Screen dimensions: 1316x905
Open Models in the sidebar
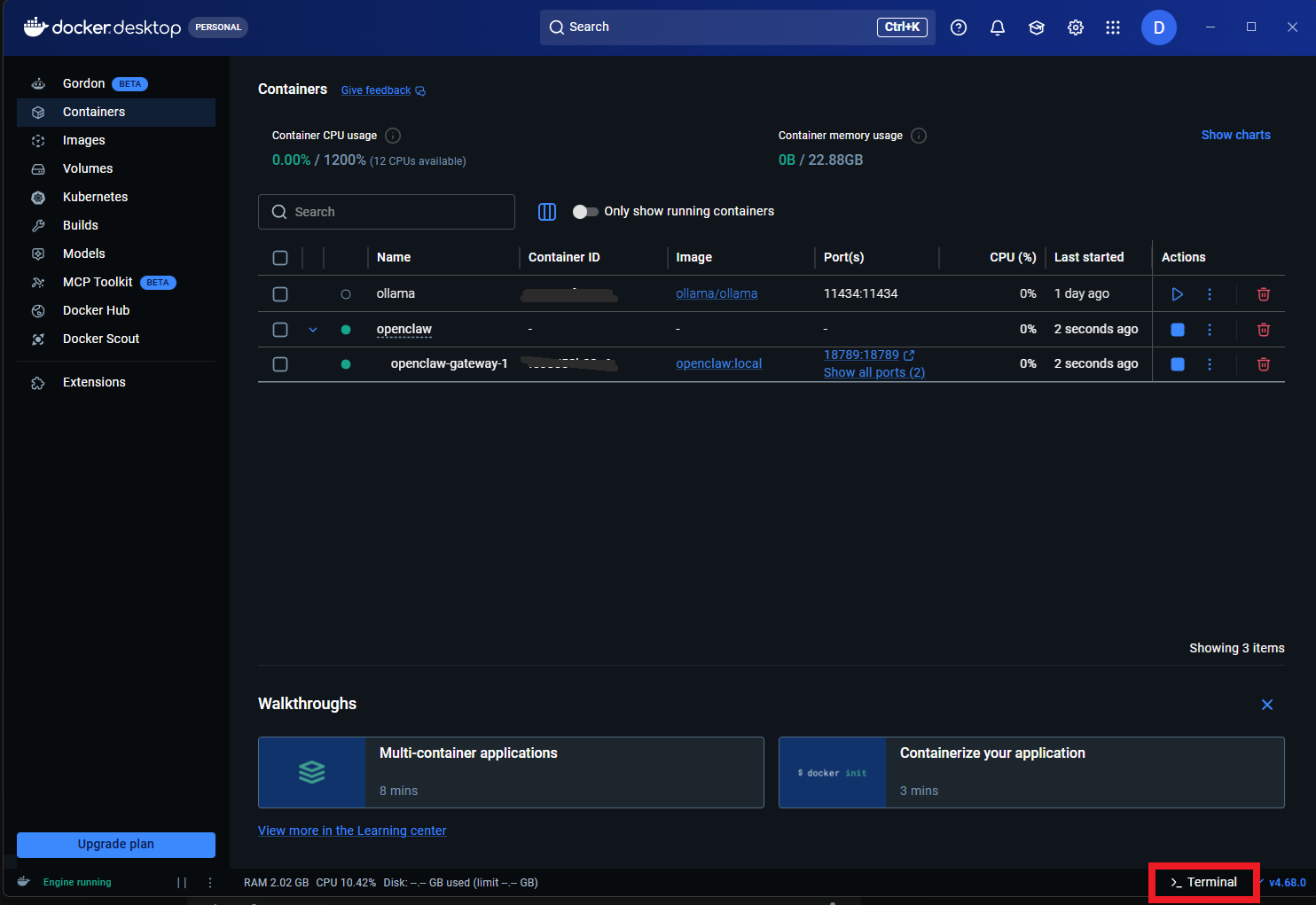tap(116, 254)
